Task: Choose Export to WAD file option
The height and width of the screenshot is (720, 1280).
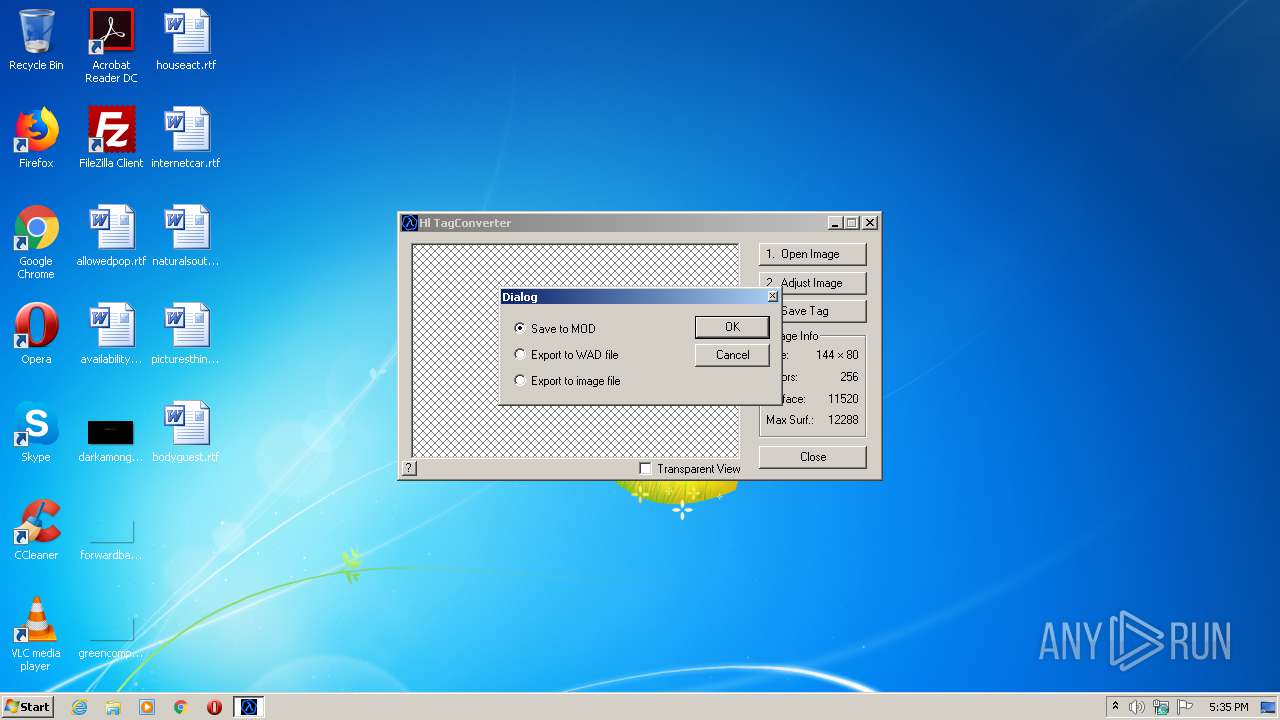Action: [566, 354]
